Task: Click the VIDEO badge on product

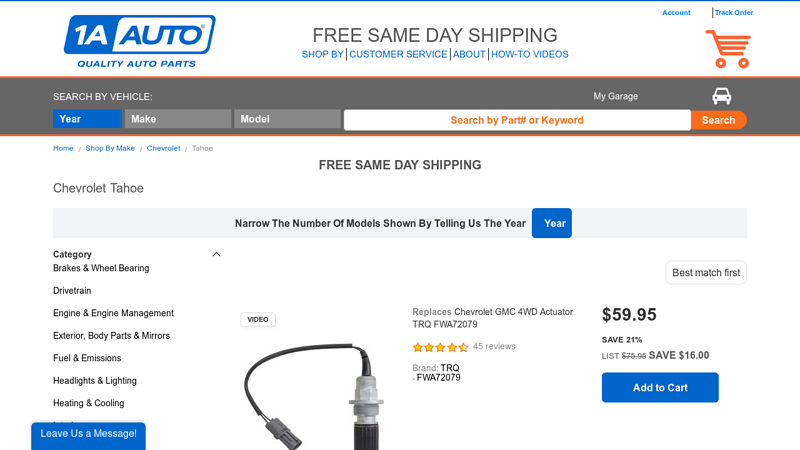Action: pyautogui.click(x=258, y=319)
